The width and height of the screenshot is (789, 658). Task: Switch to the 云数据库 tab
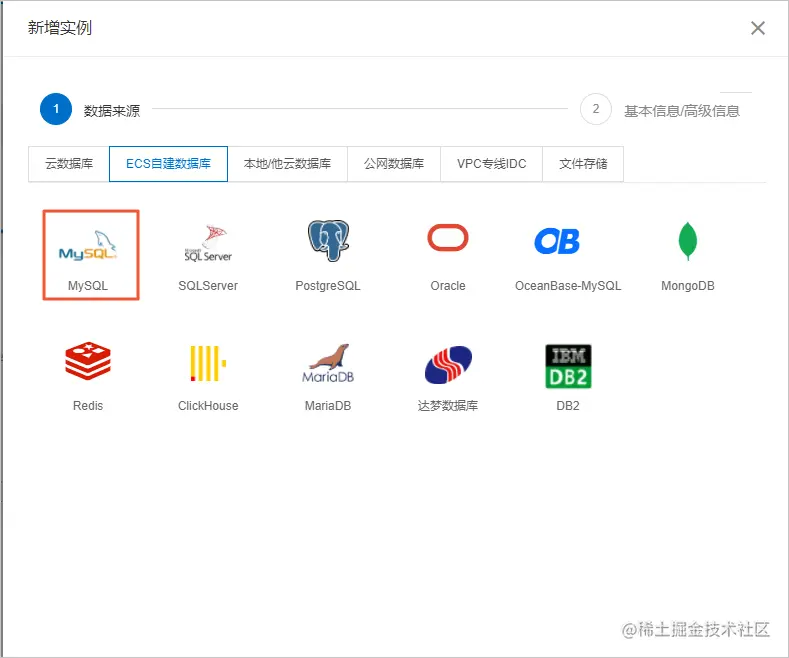pyautogui.click(x=69, y=163)
